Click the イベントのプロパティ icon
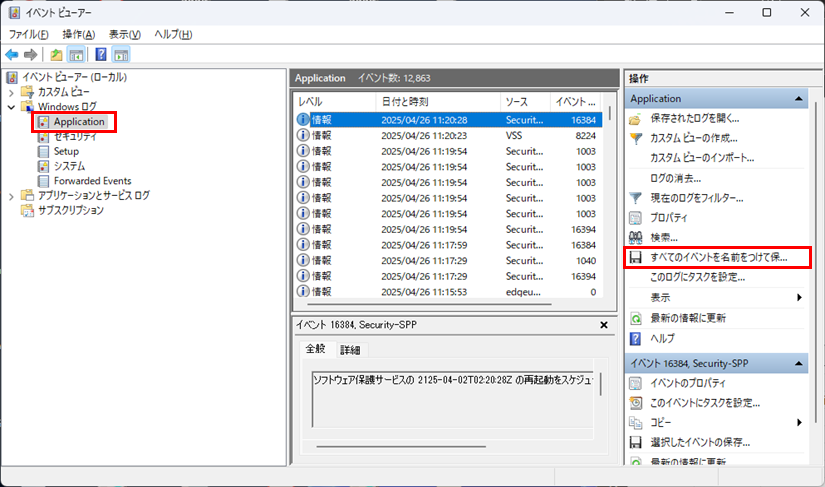The height and width of the screenshot is (487, 825). click(x=636, y=383)
